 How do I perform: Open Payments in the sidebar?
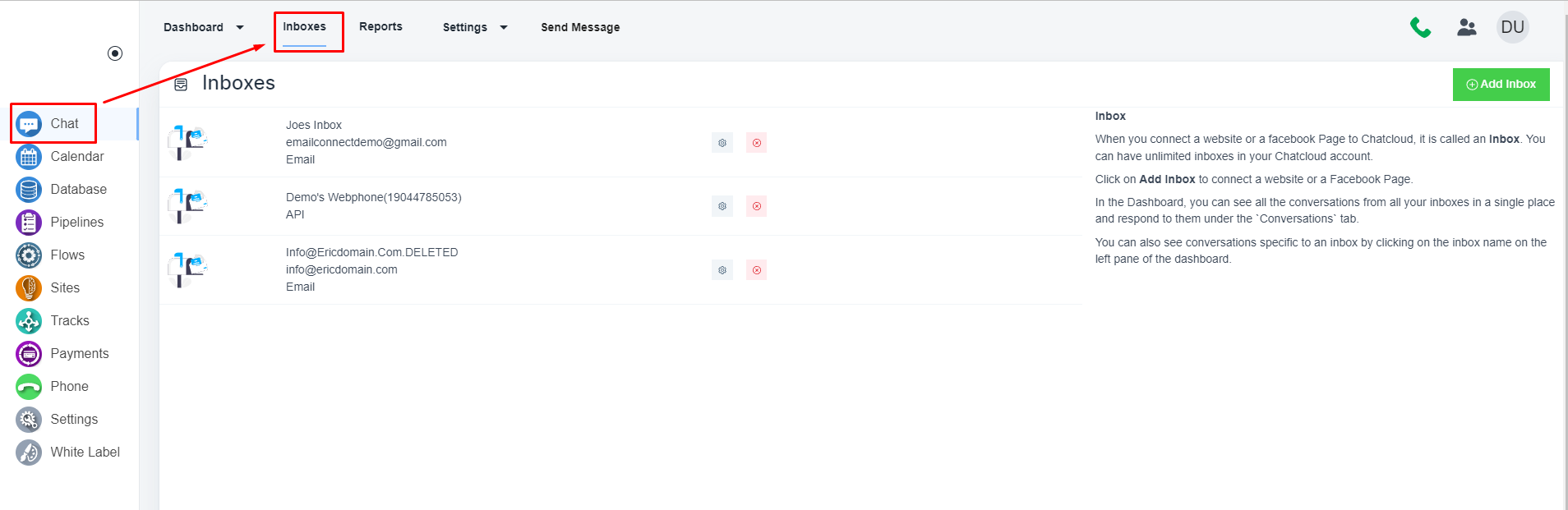[x=79, y=354]
